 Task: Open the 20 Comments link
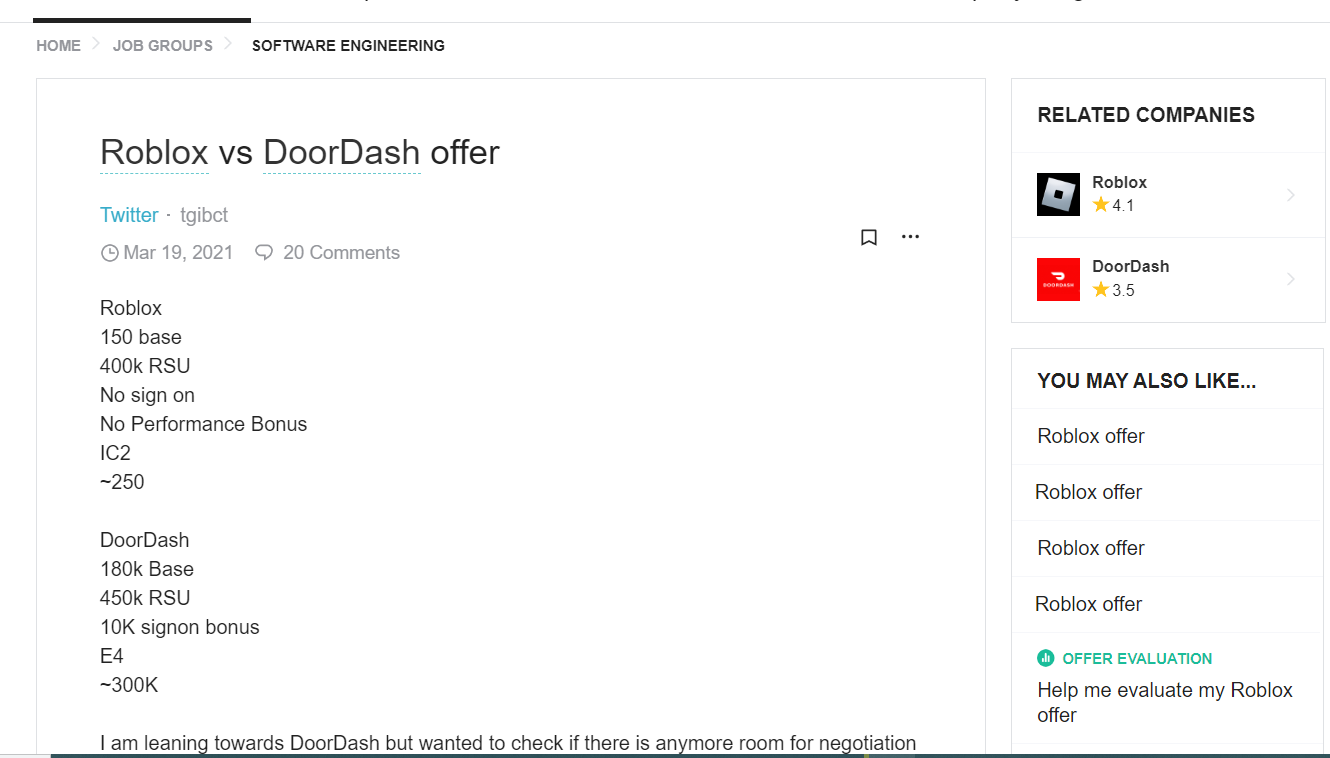coord(341,253)
